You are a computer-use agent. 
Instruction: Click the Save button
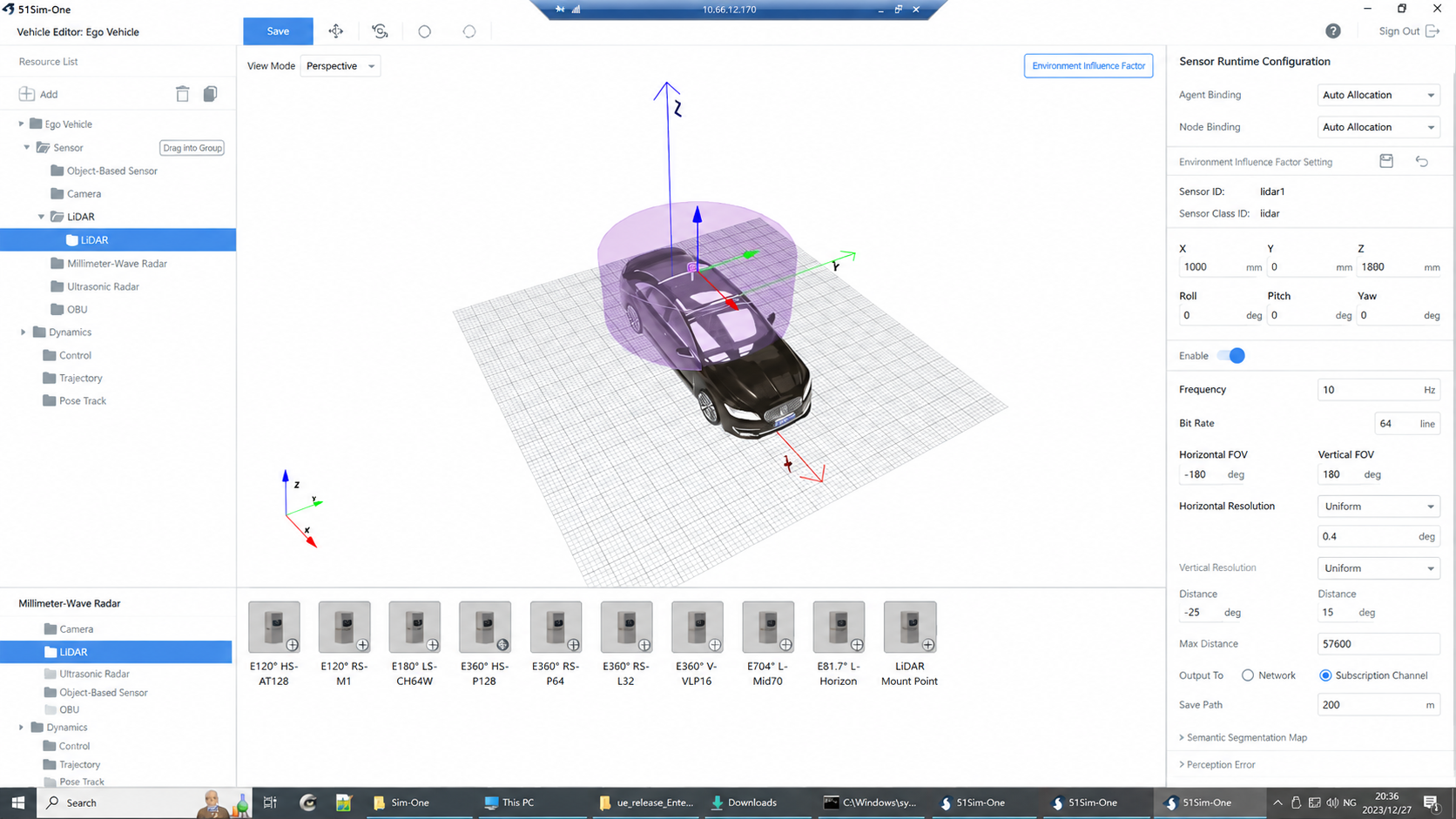[x=278, y=31]
